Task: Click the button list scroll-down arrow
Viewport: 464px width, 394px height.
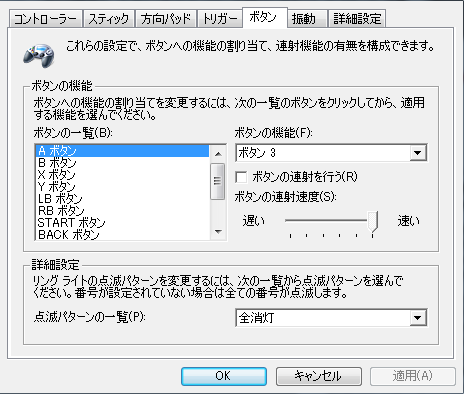Action: click(218, 232)
